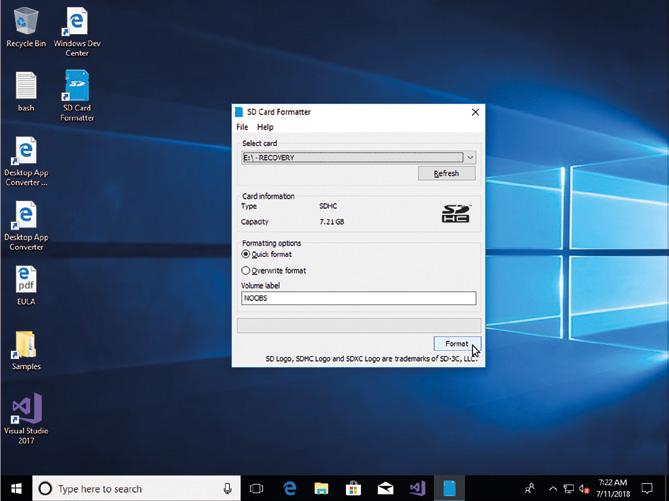
Task: Click the Type here to search box
Action: pyautogui.click(x=137, y=488)
